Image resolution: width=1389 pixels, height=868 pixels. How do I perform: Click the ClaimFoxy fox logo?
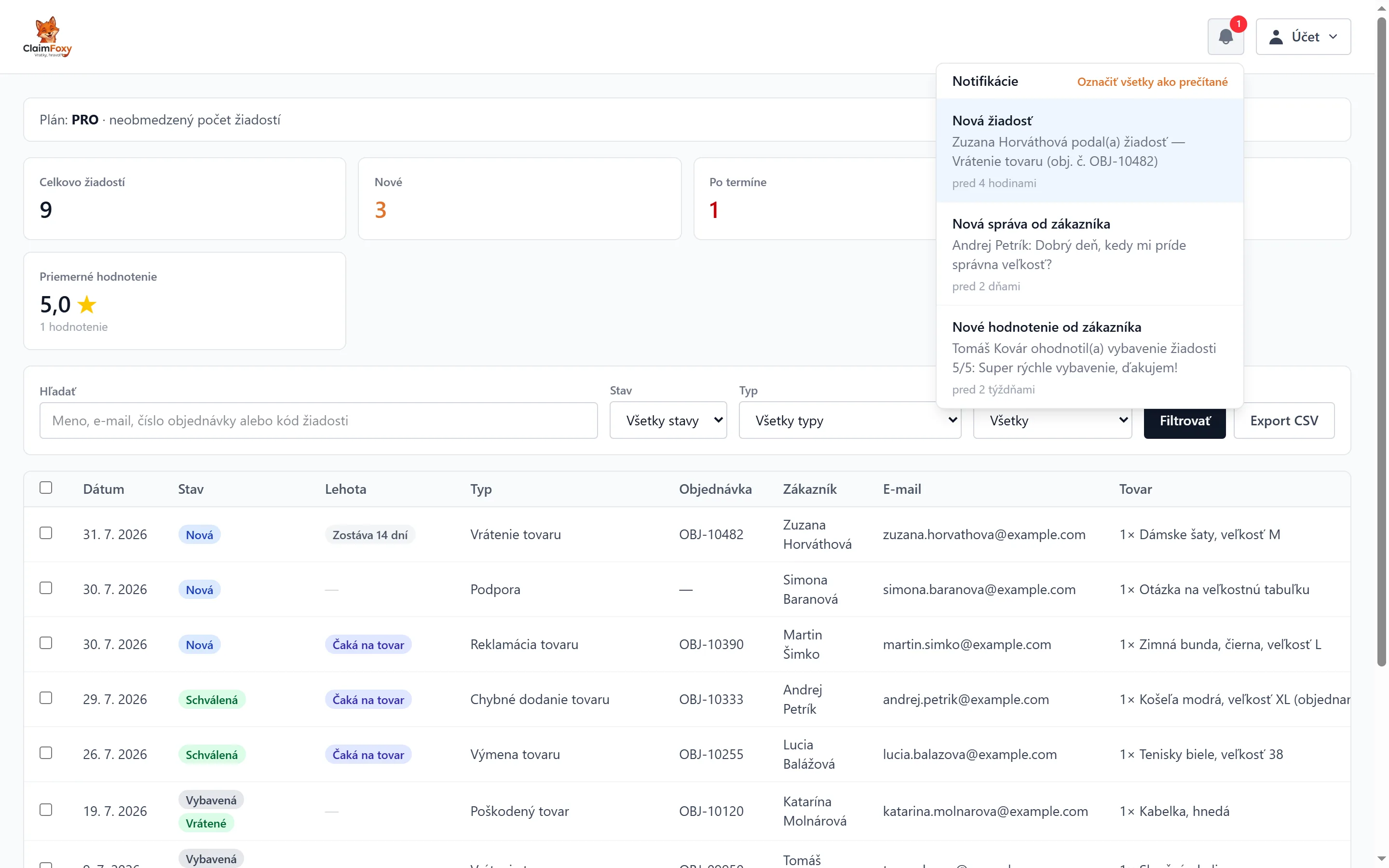click(x=47, y=36)
